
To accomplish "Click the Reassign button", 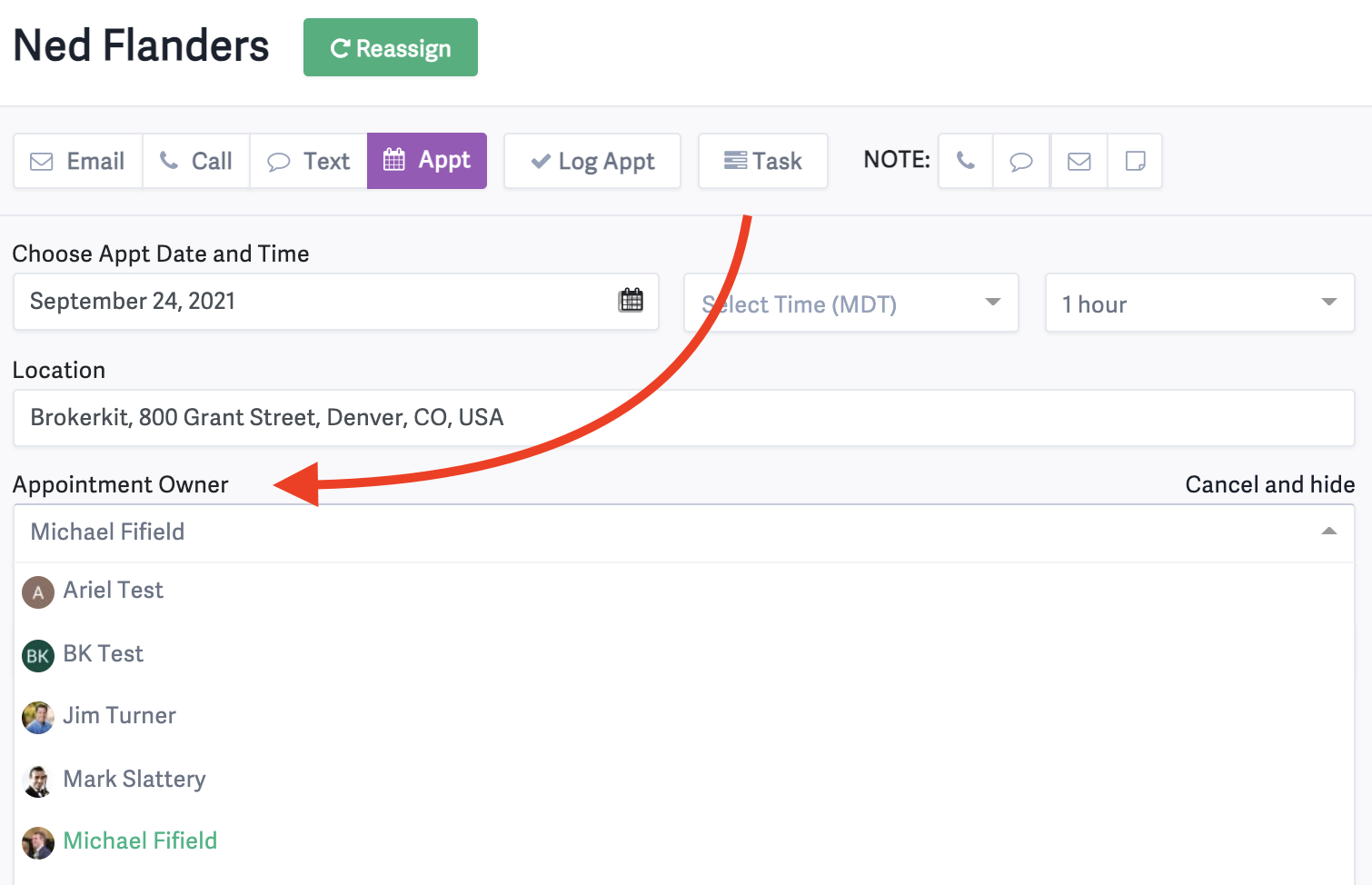I will tap(391, 47).
